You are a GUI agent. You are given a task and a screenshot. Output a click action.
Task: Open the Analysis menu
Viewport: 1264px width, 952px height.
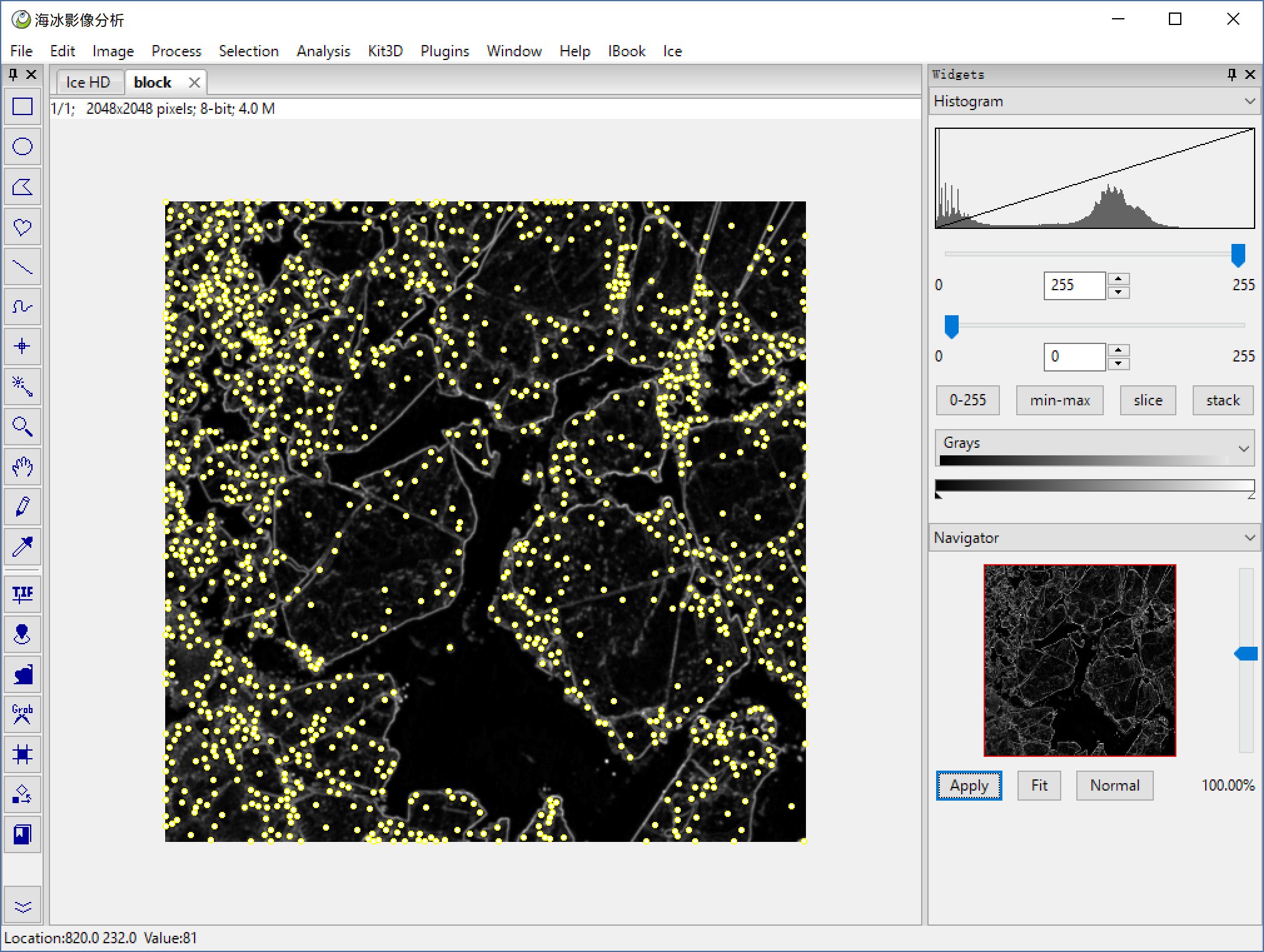coord(323,51)
